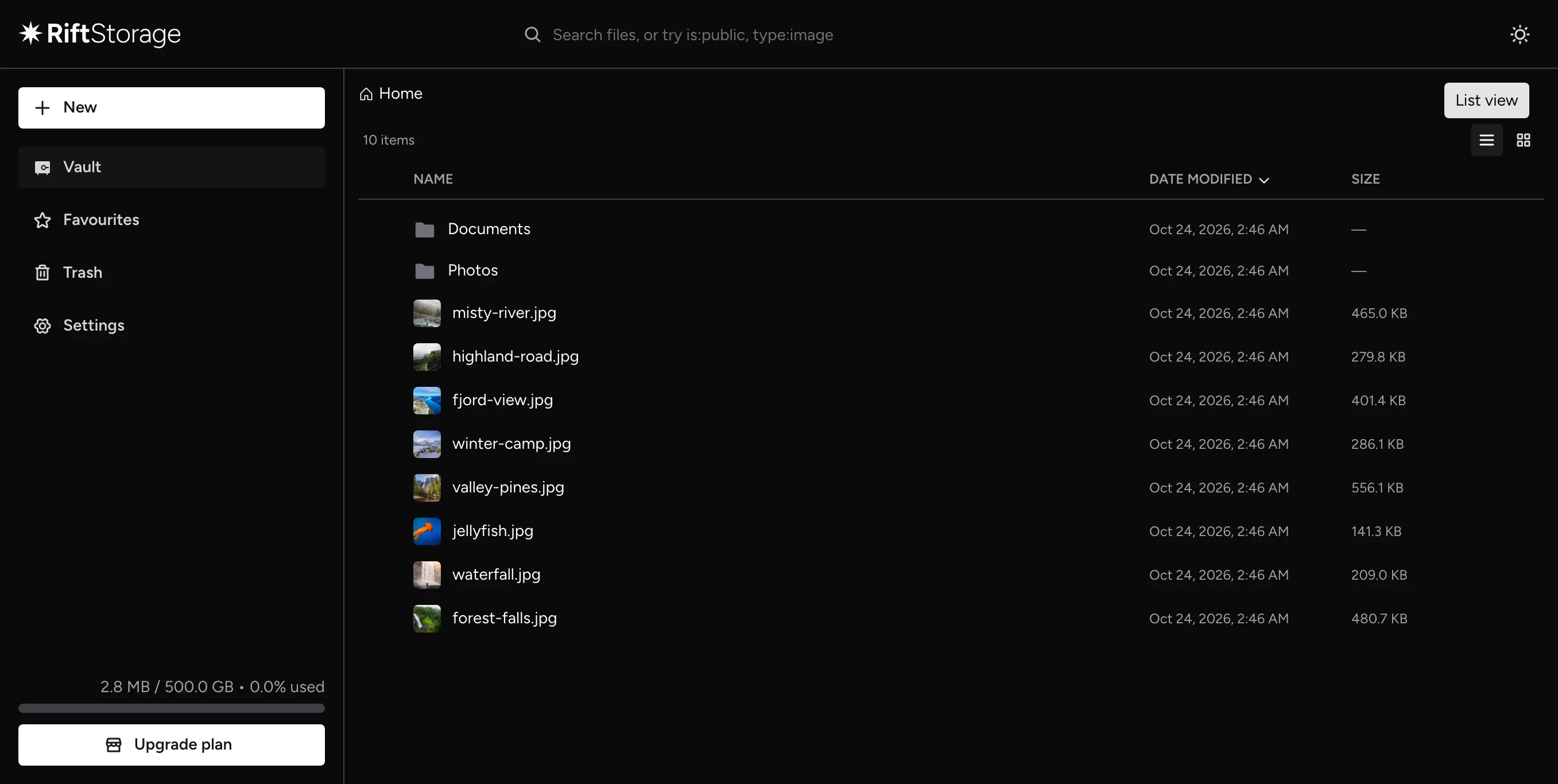This screenshot has height=784, width=1558.
Task: Click the plus icon in the New button
Action: pos(42,107)
